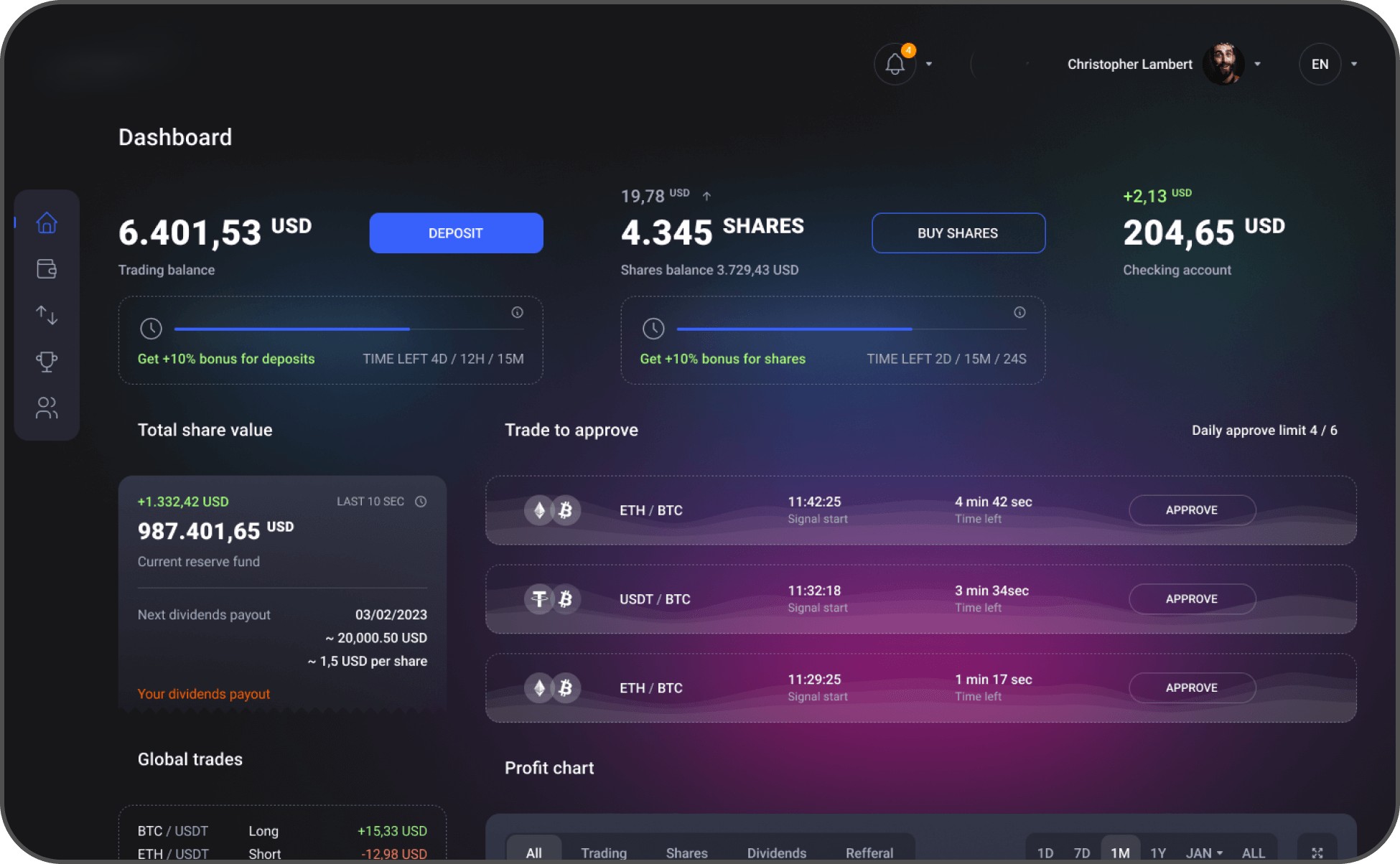
Task: Expand the profit chart fullscreen icon
Action: pyautogui.click(x=1317, y=853)
